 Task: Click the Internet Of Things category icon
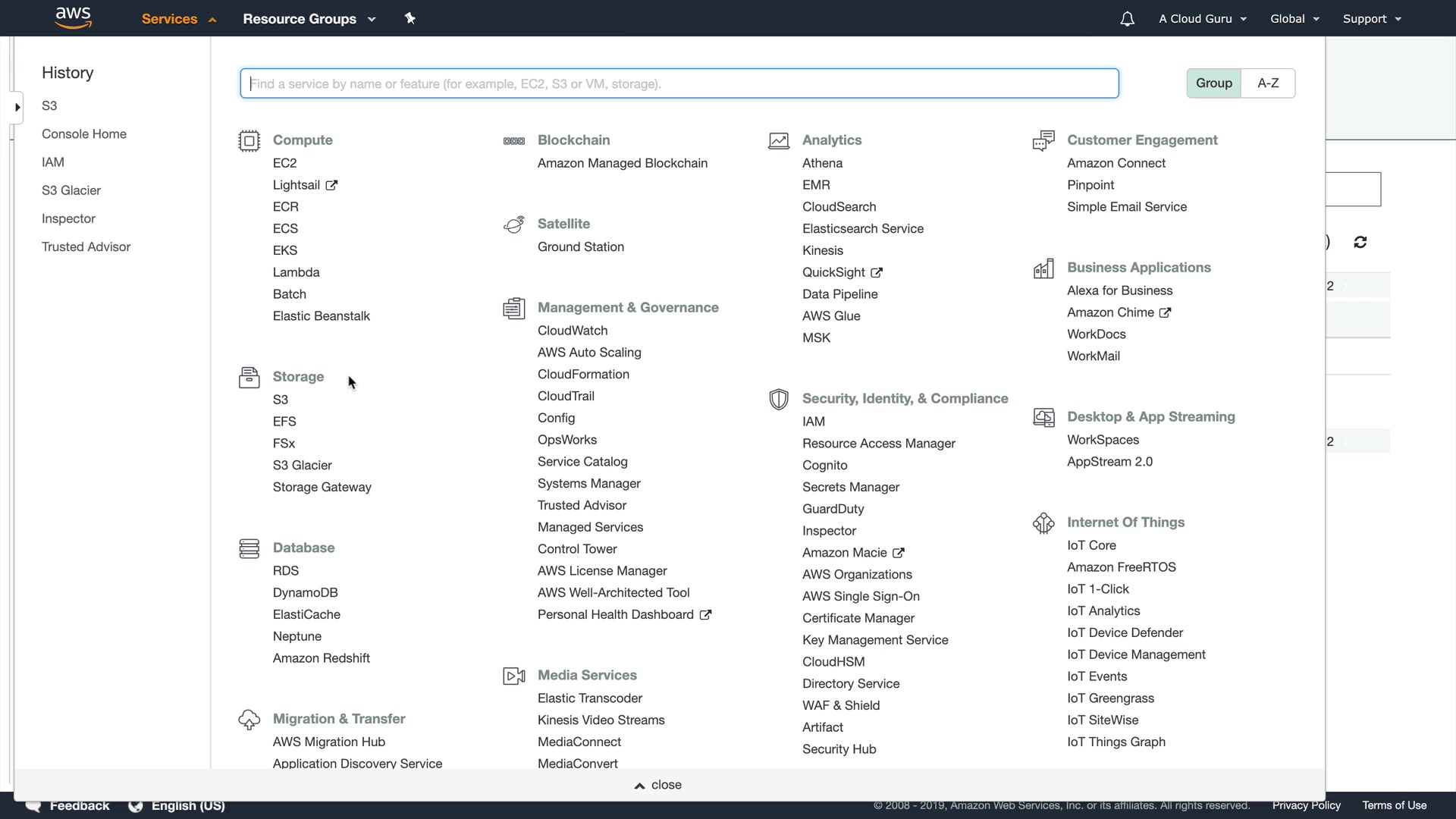tap(1043, 522)
